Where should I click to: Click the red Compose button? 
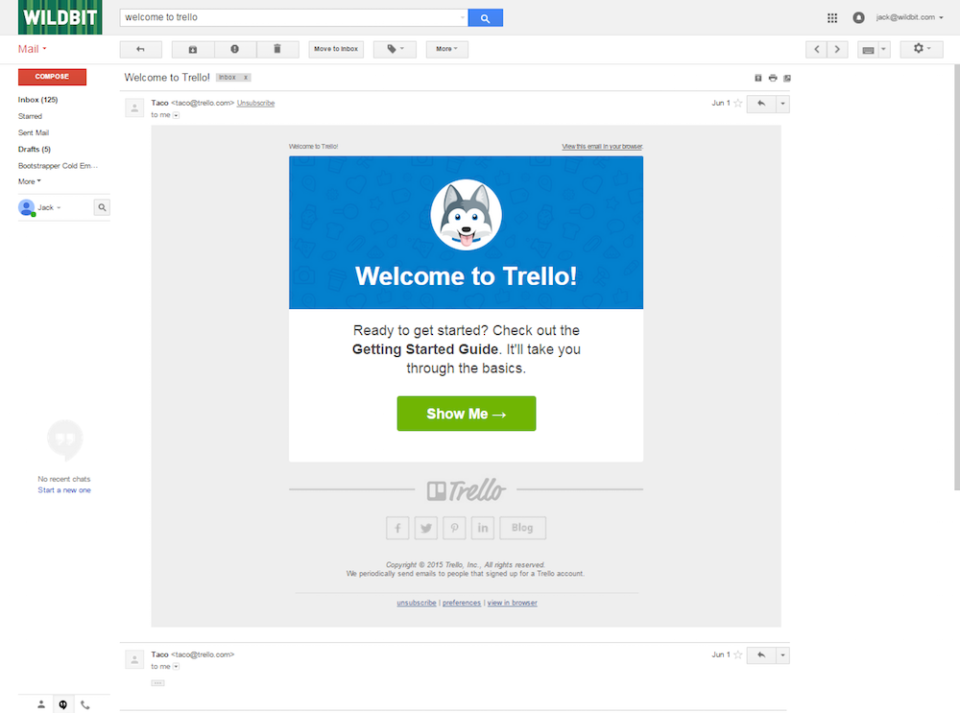[52, 77]
